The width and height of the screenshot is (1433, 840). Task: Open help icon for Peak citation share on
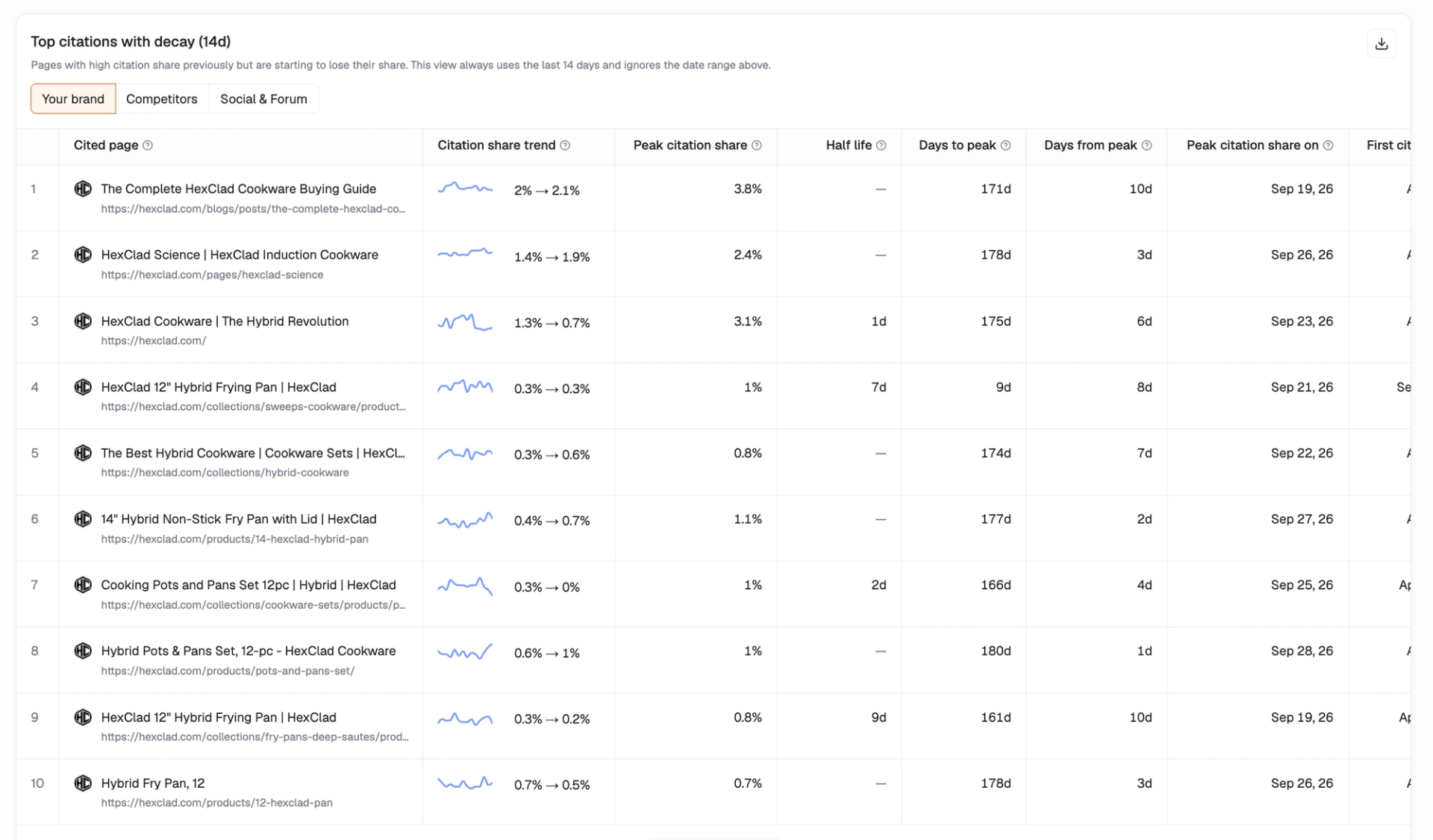[x=1328, y=145]
